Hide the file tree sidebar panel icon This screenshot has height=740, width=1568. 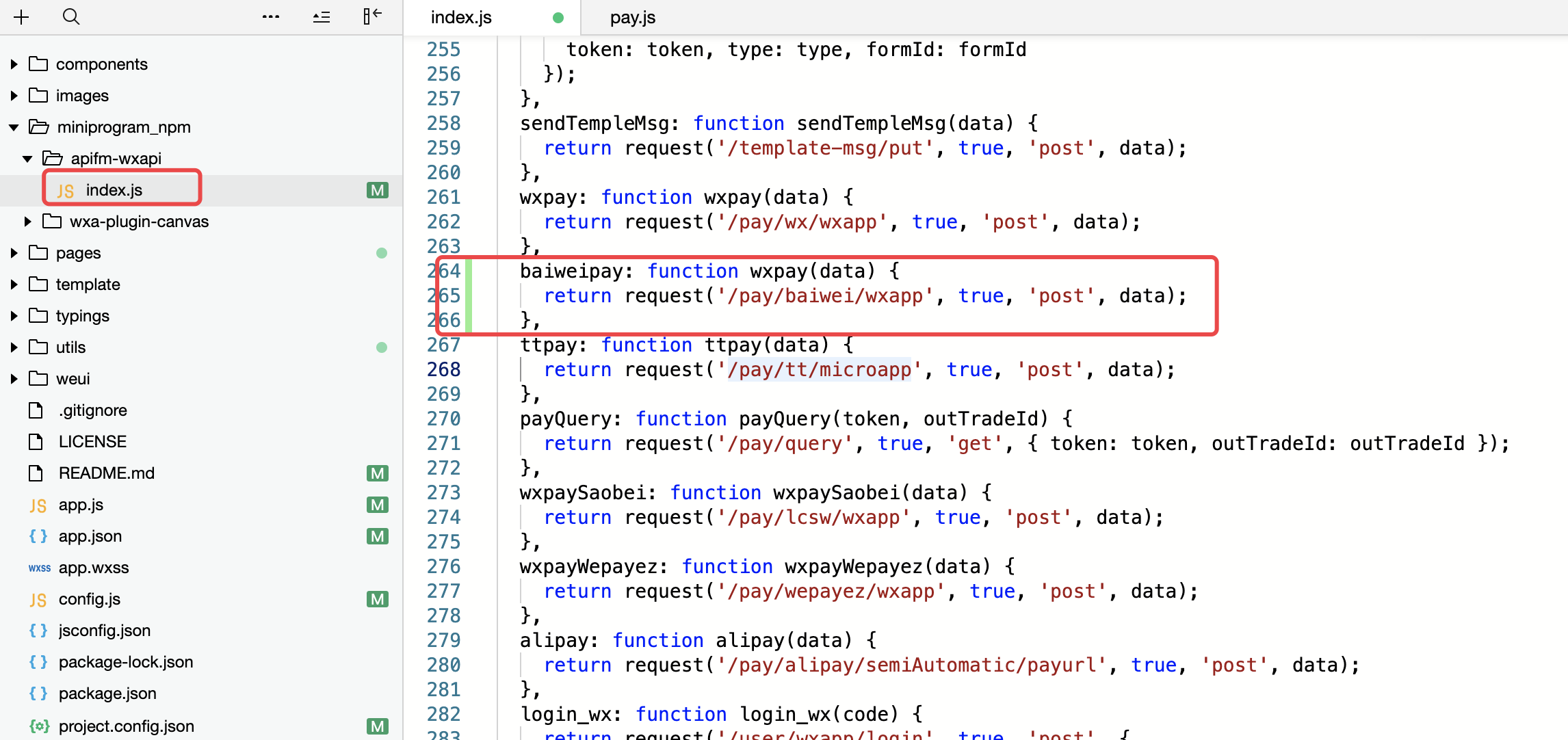[x=372, y=16]
